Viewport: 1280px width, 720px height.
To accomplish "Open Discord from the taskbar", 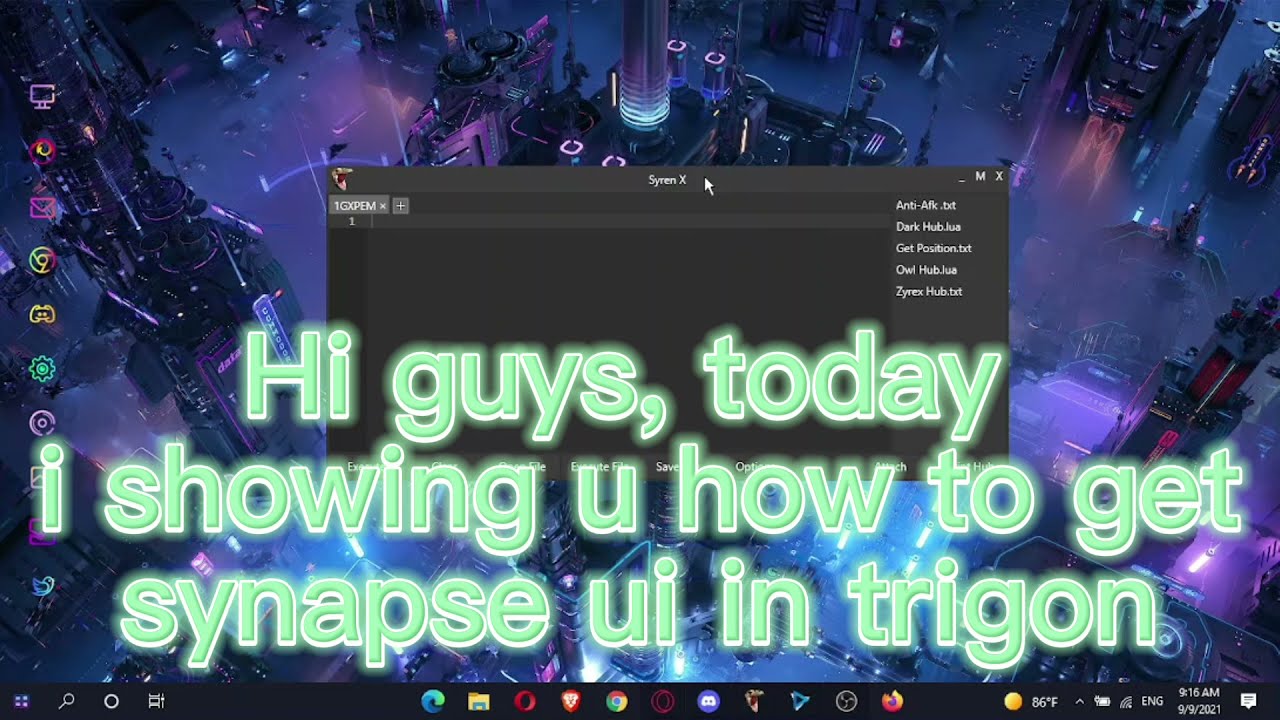I will point(709,702).
